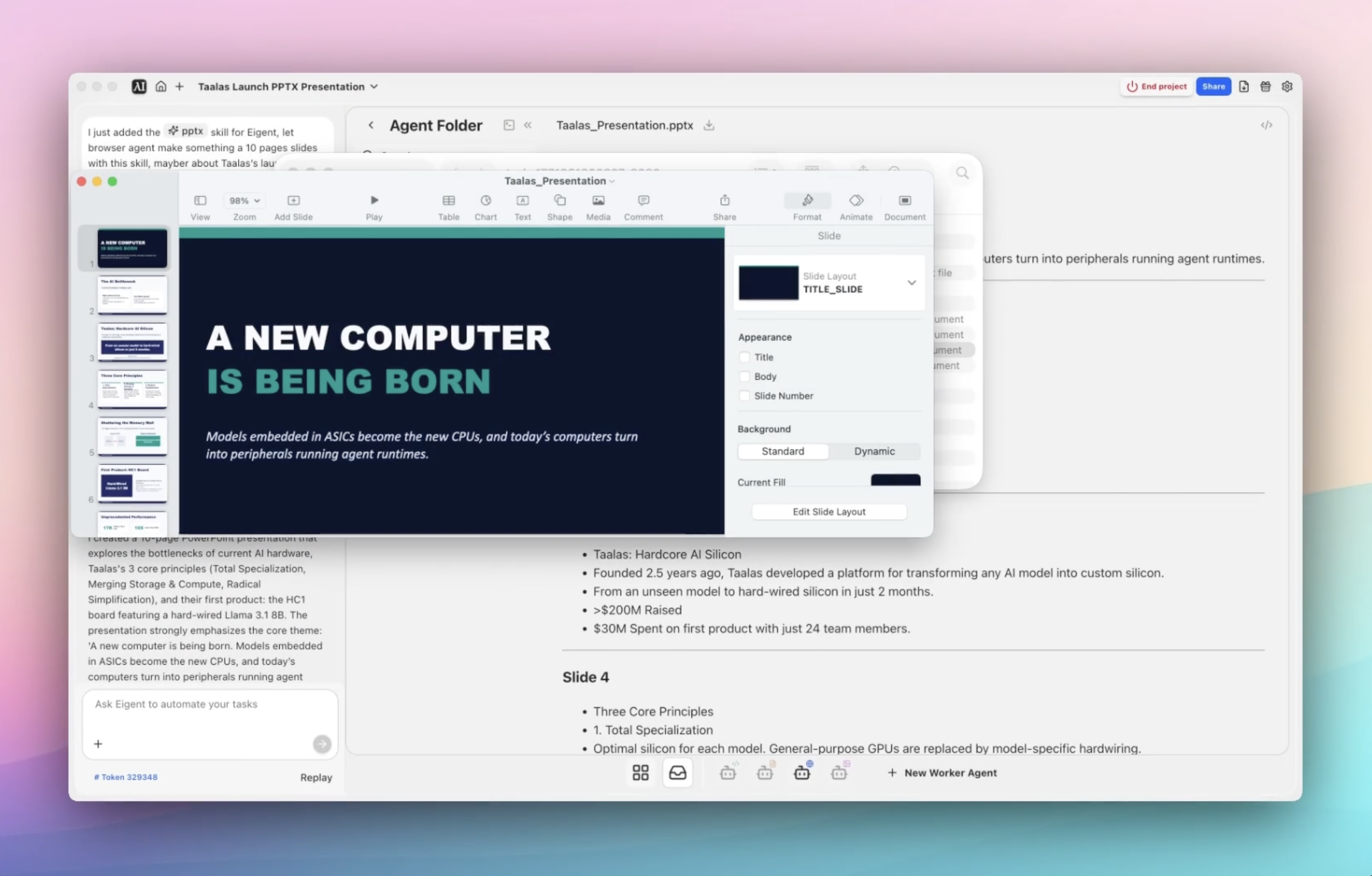Viewport: 1372px width, 876px height.
Task: Go back from Agent Folder
Action: click(371, 125)
